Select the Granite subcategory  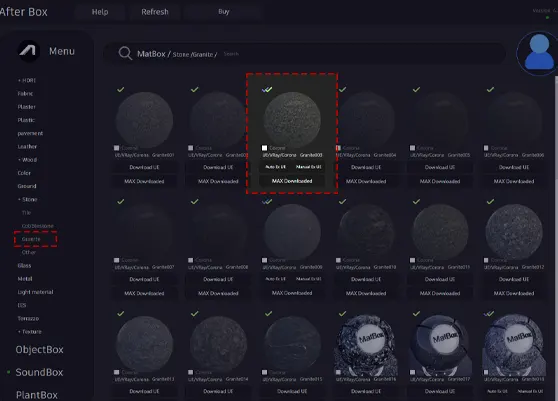coord(31,239)
